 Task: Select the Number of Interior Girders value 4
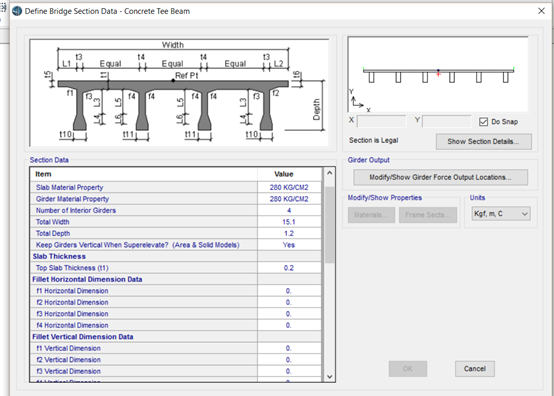tap(289, 211)
